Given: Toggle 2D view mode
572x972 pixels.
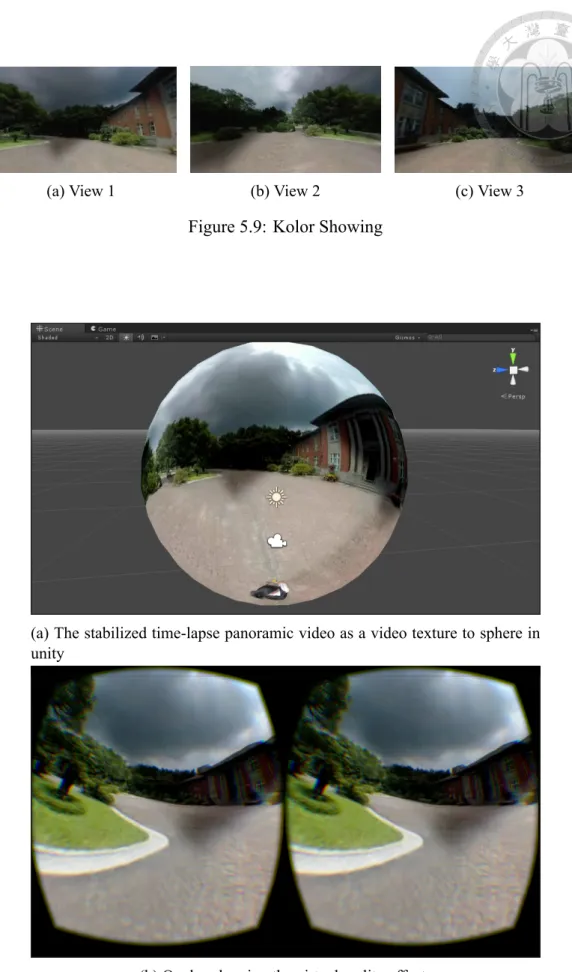Looking at the screenshot, I should 110,337.
